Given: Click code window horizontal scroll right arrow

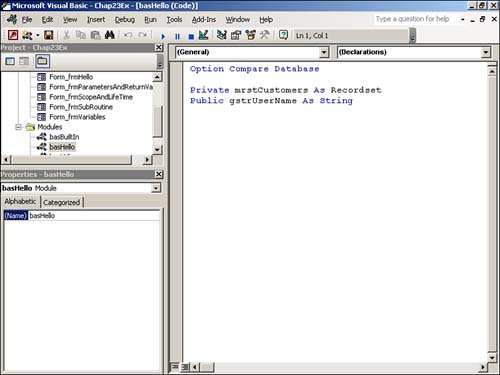Looking at the screenshot, I should pos(482,367).
